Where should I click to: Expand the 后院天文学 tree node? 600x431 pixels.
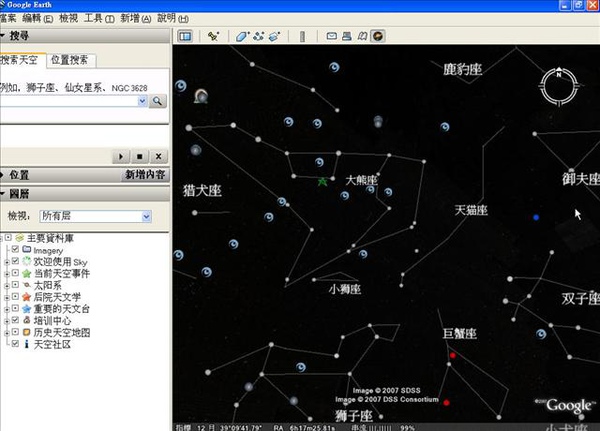(7, 297)
